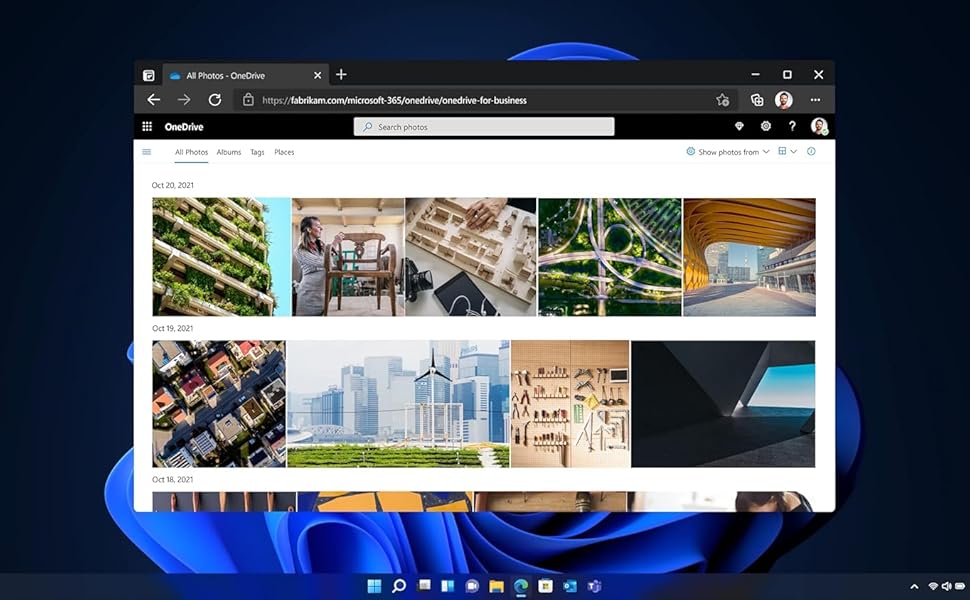
Task: Open the woman with chair photo thumbnail
Action: click(348, 257)
